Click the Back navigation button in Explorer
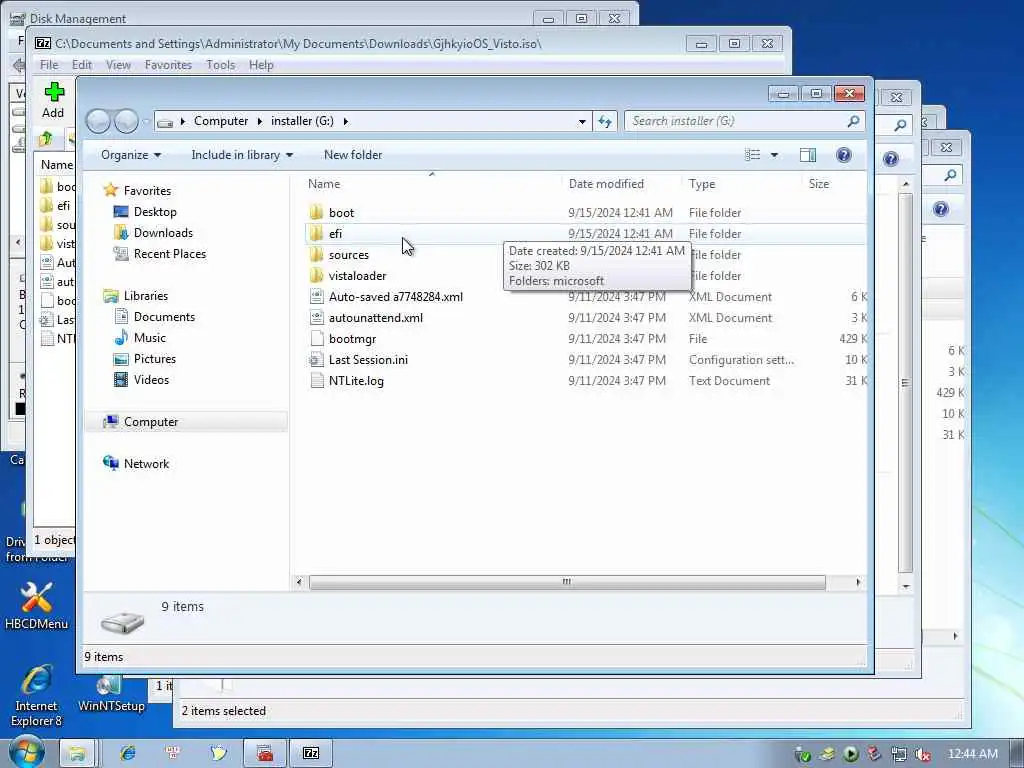The image size is (1024, 768). tap(98, 121)
